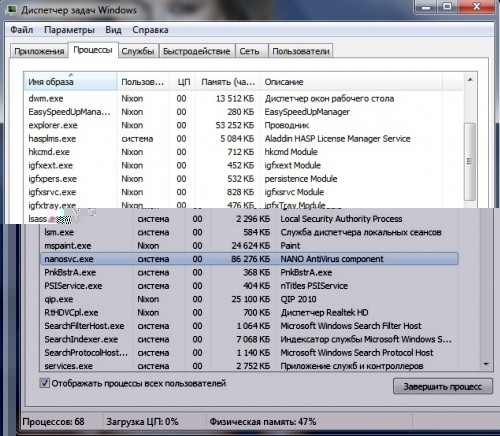The width and height of the screenshot is (500, 436).
Task: Select the RtHDVCpl.exe process
Action: pyautogui.click(x=249, y=312)
